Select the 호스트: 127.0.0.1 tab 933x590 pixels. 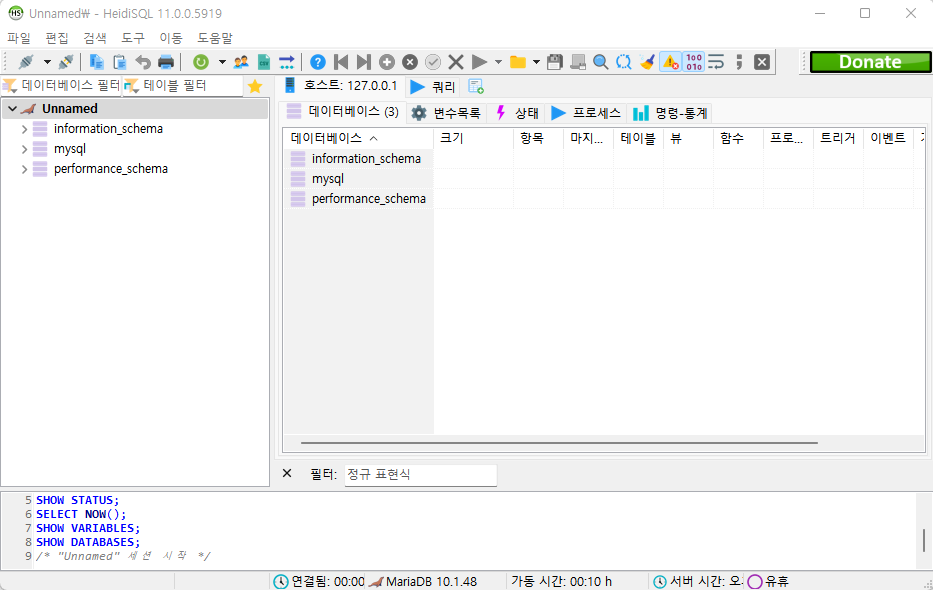click(x=341, y=86)
